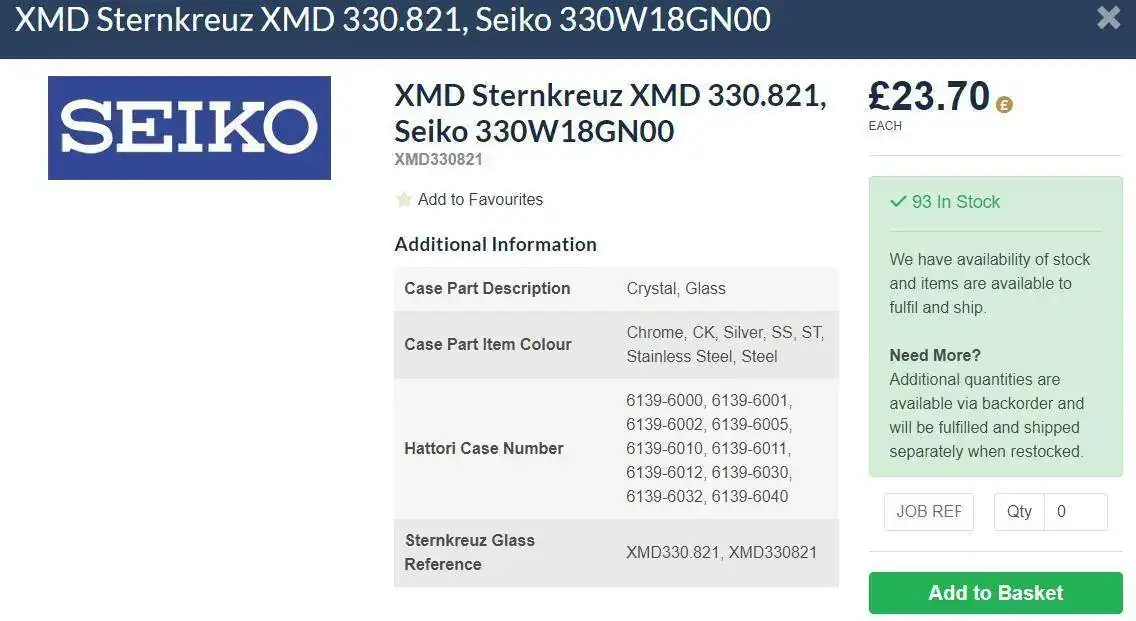
Task: Click the Additional Information heading
Action: tap(496, 244)
